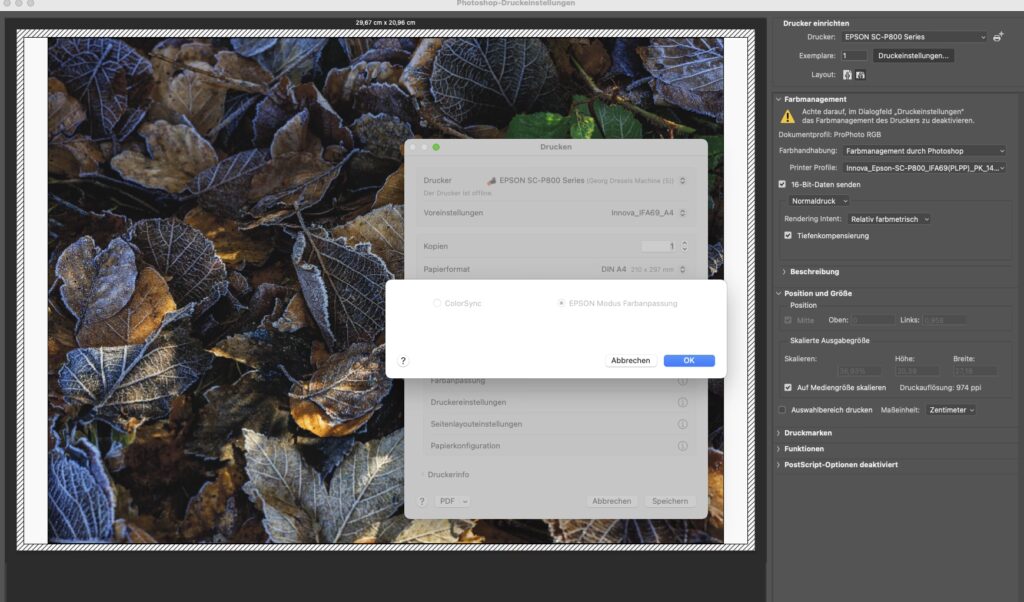Click the Druckeinstellungen… button
The image size is (1024, 602).
click(913, 56)
